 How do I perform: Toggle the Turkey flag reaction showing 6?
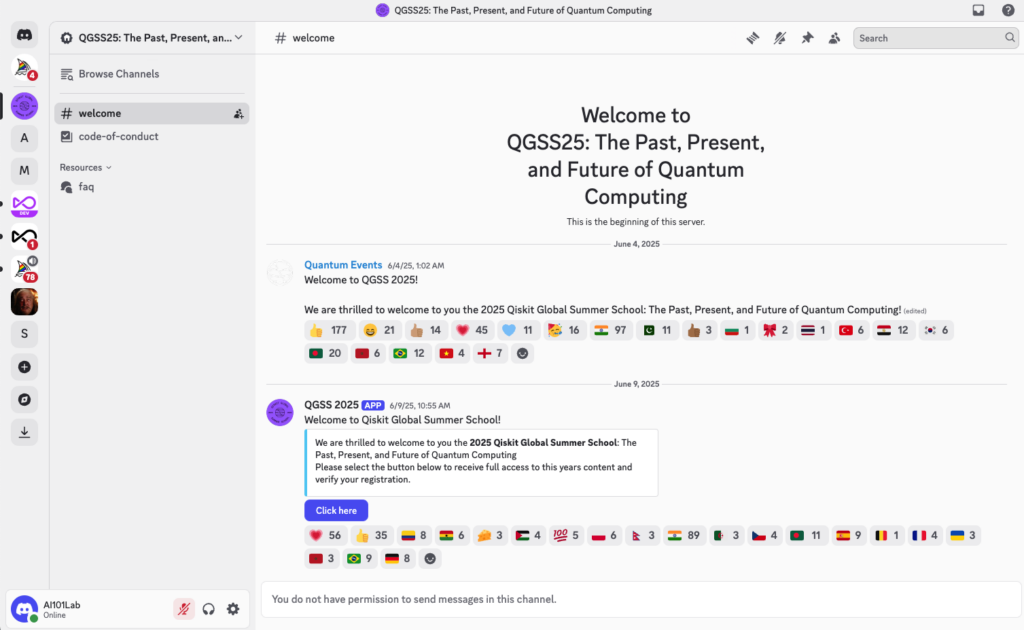[852, 330]
